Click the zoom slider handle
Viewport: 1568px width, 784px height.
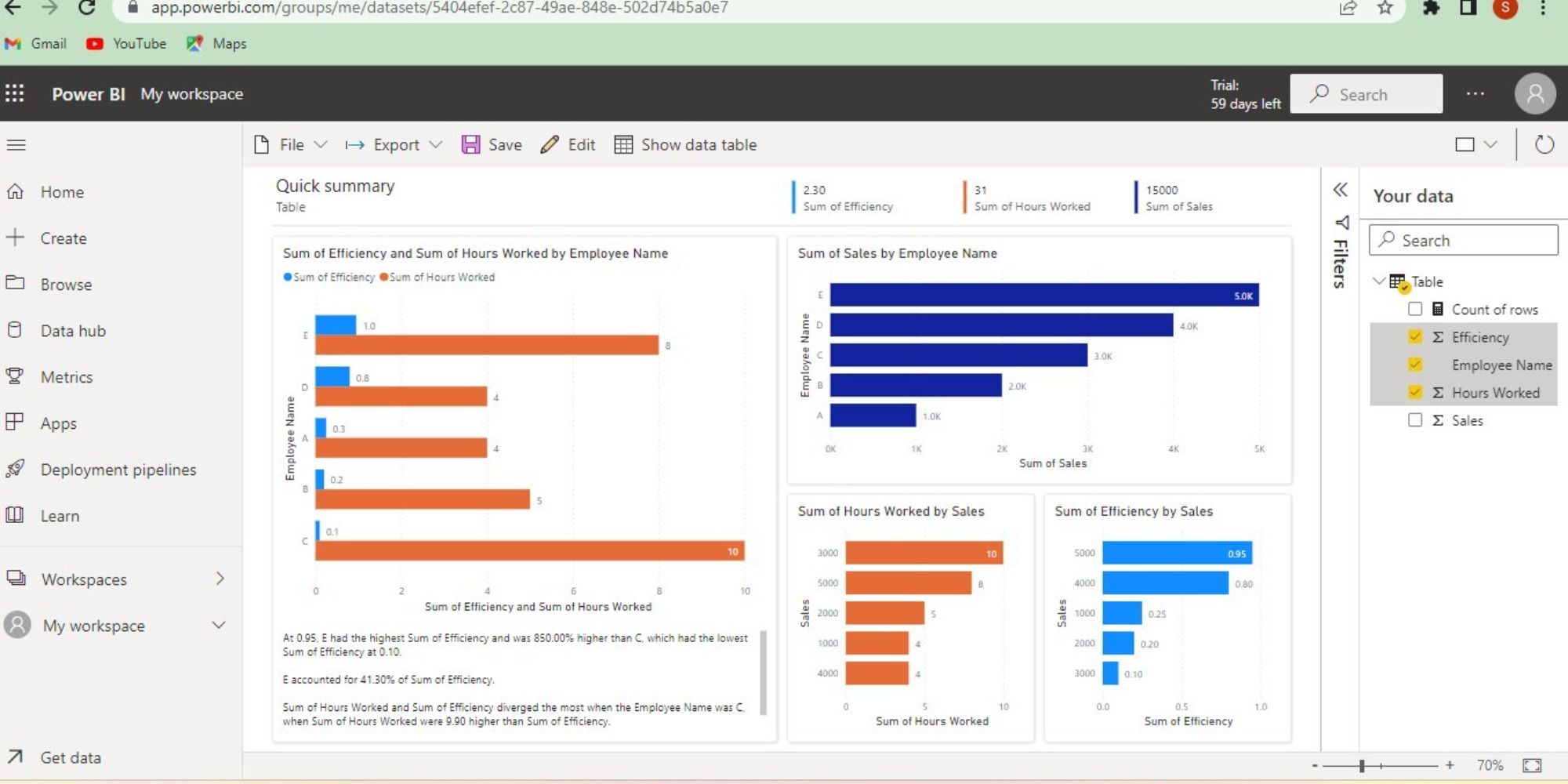click(x=1362, y=765)
